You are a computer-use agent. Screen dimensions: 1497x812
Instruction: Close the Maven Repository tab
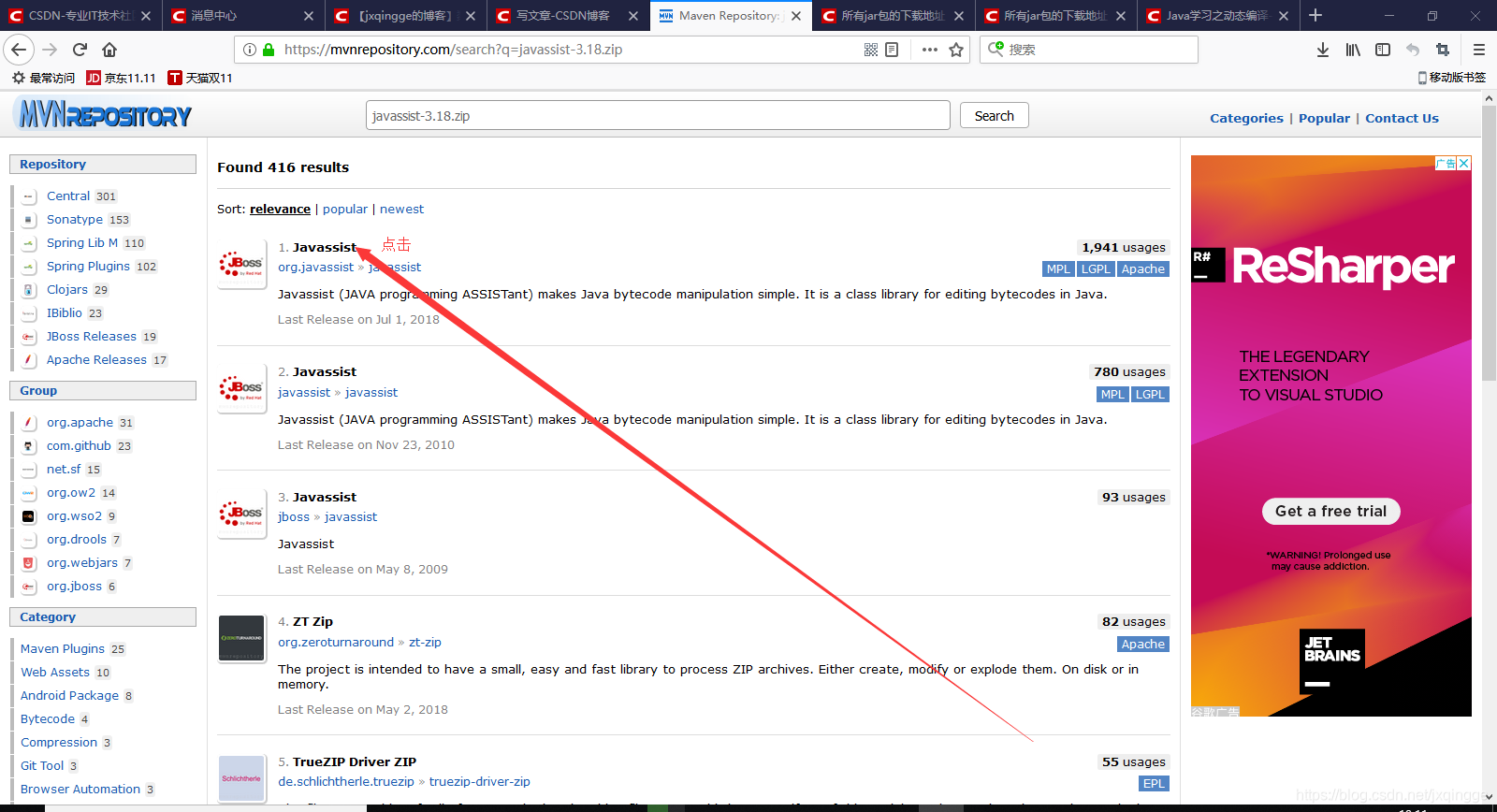coord(796,16)
